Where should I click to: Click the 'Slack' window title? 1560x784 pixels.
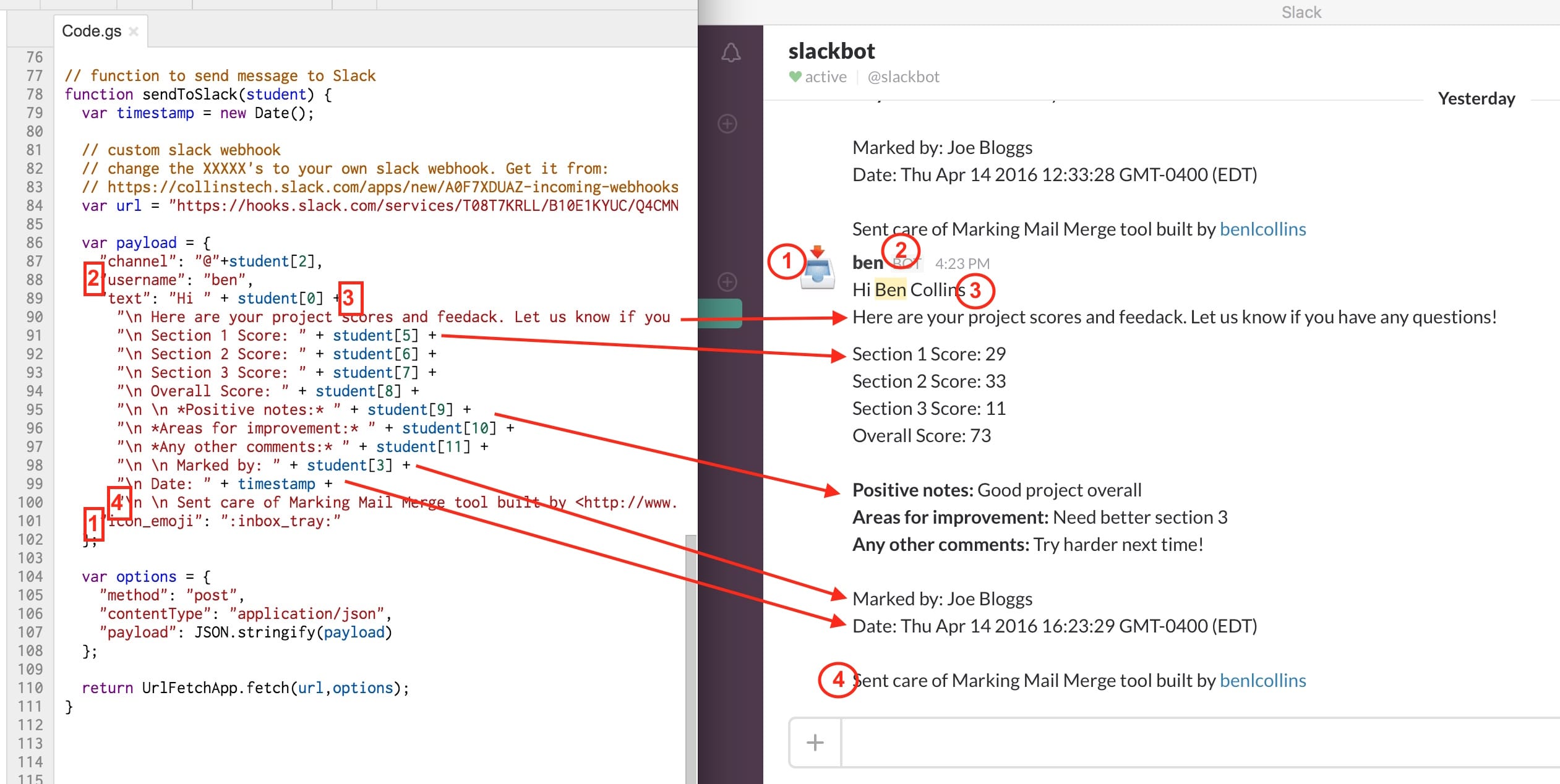[1301, 12]
